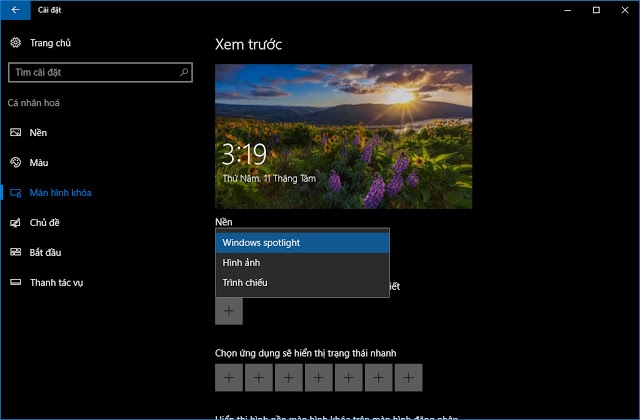Image resolution: width=640 pixels, height=420 pixels.
Task: Click the lock screen preview image
Action: [343, 136]
